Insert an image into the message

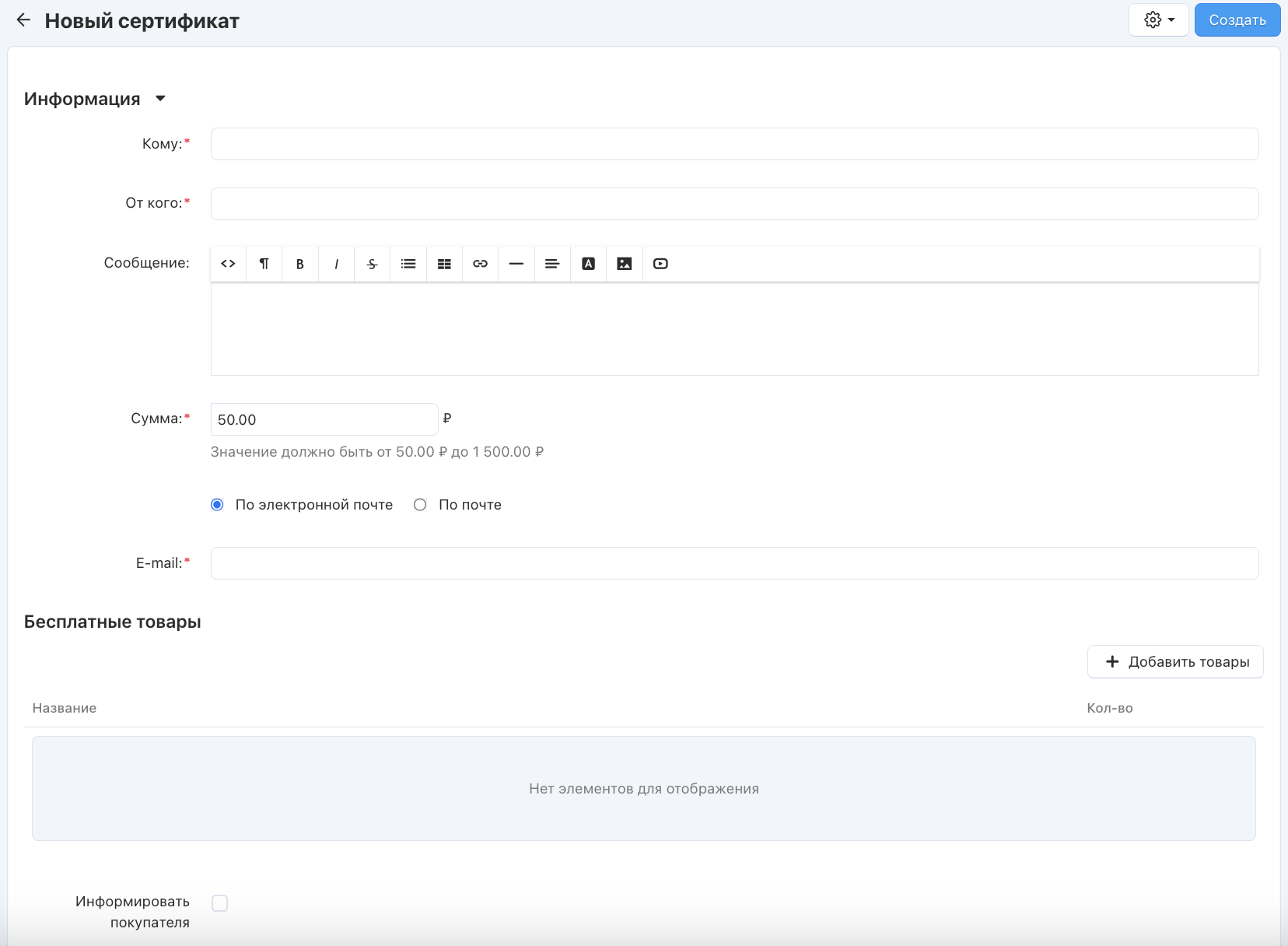coord(625,264)
